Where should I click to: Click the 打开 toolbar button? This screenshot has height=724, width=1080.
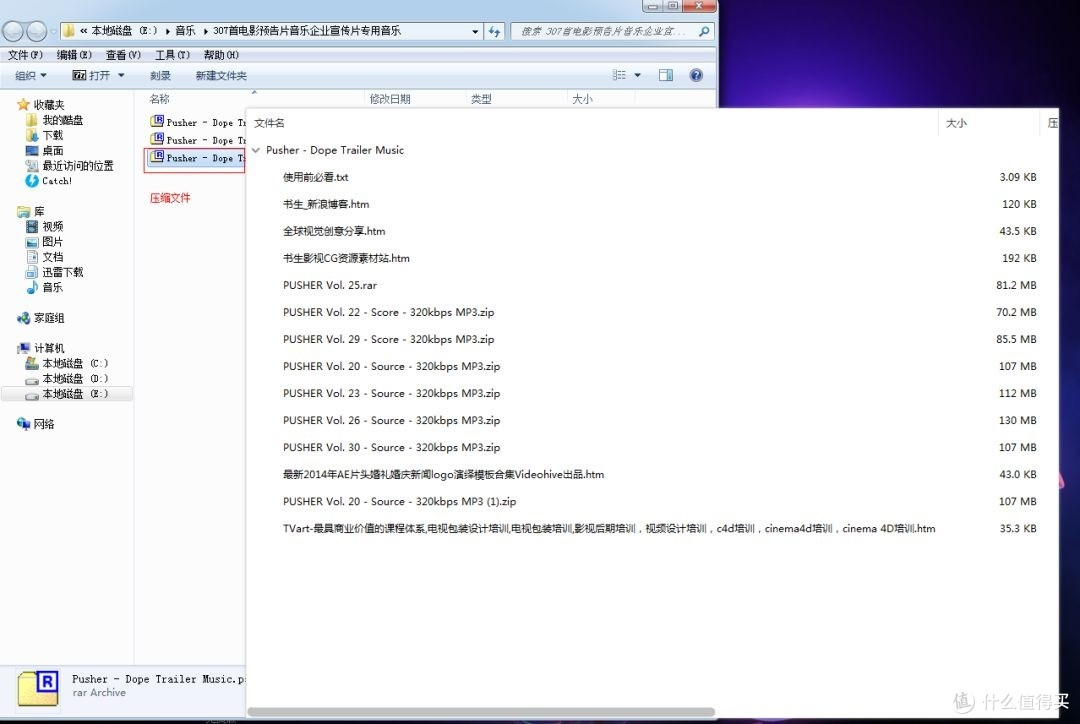click(x=92, y=75)
